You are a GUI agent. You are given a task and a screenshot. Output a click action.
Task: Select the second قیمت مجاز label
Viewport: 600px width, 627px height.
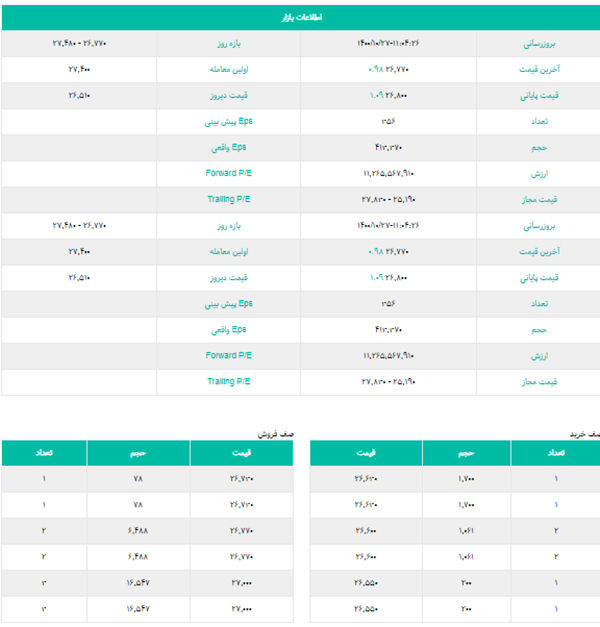(x=539, y=382)
